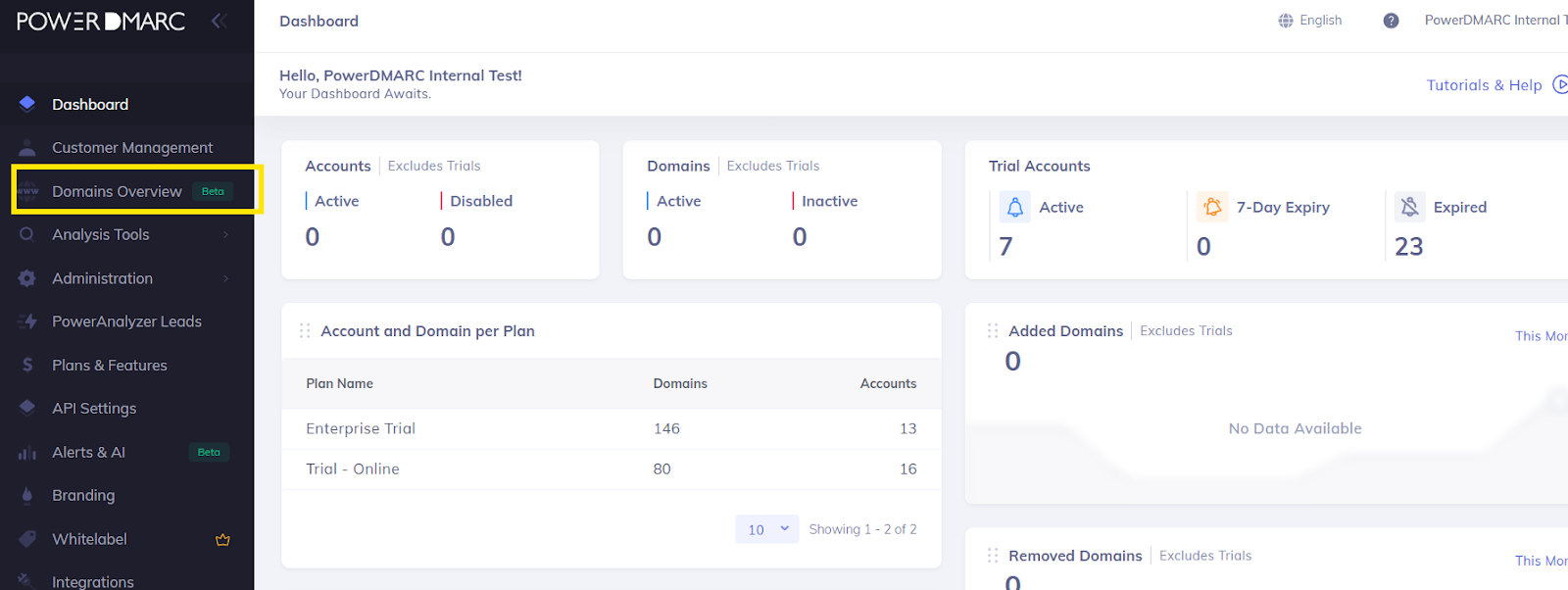This screenshot has height=590, width=1568.
Task: Grab the Removed Domains drag handle
Action: (x=993, y=556)
